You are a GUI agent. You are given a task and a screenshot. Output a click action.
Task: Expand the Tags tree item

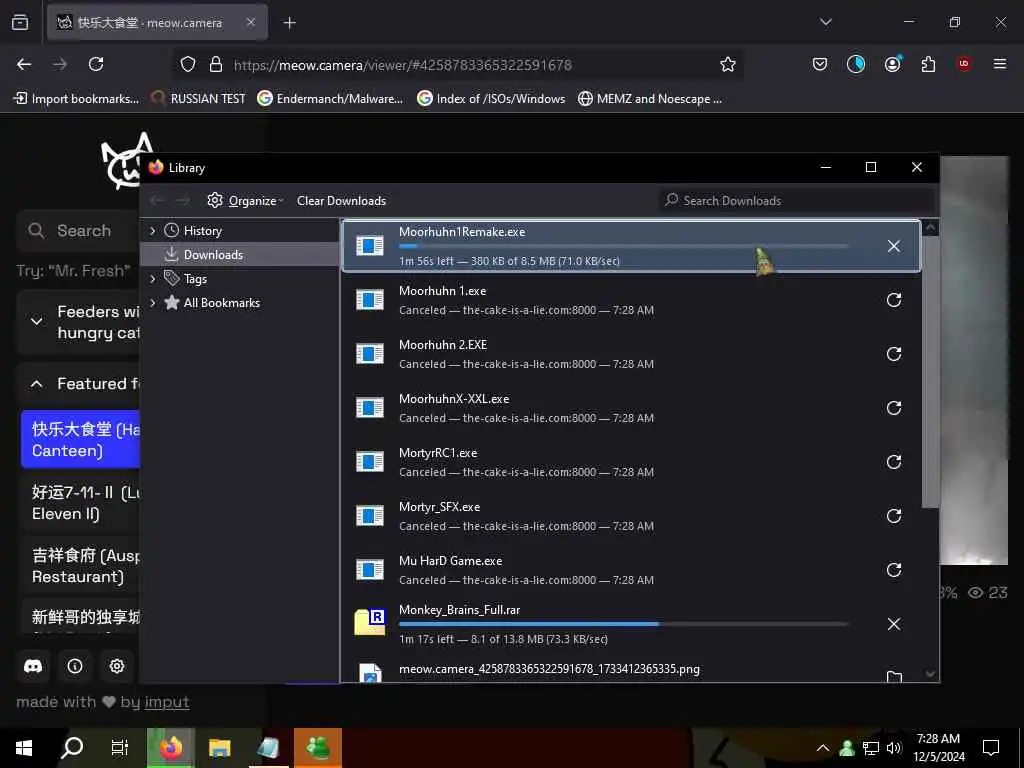152,279
